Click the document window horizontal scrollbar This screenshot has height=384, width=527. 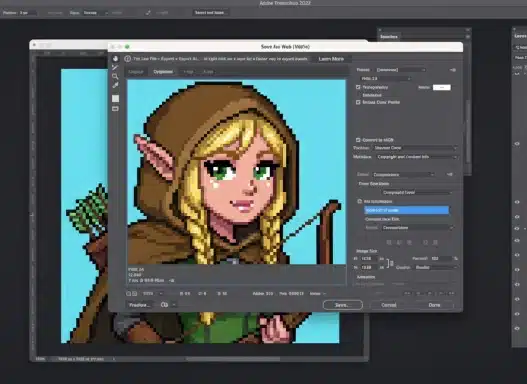(233, 359)
